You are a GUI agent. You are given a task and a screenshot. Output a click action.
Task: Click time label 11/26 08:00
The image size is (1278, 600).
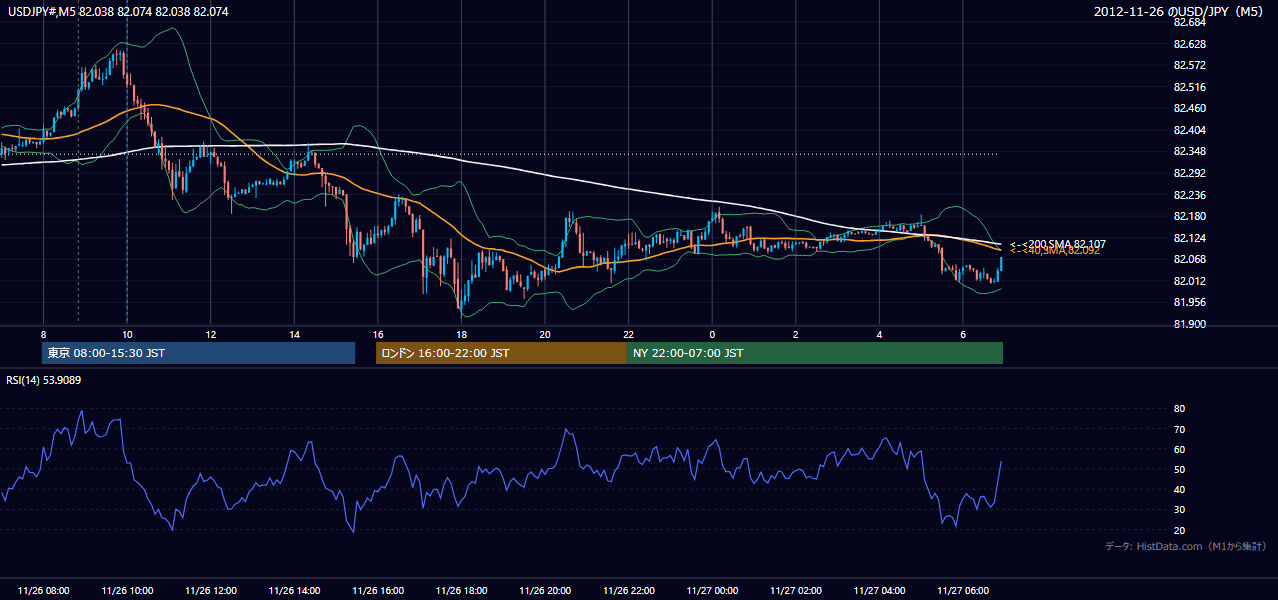(43, 591)
